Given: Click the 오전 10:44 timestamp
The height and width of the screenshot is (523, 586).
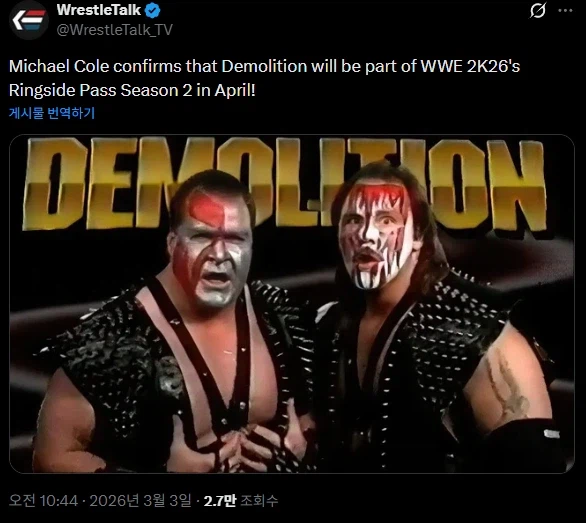Looking at the screenshot, I should point(43,500).
